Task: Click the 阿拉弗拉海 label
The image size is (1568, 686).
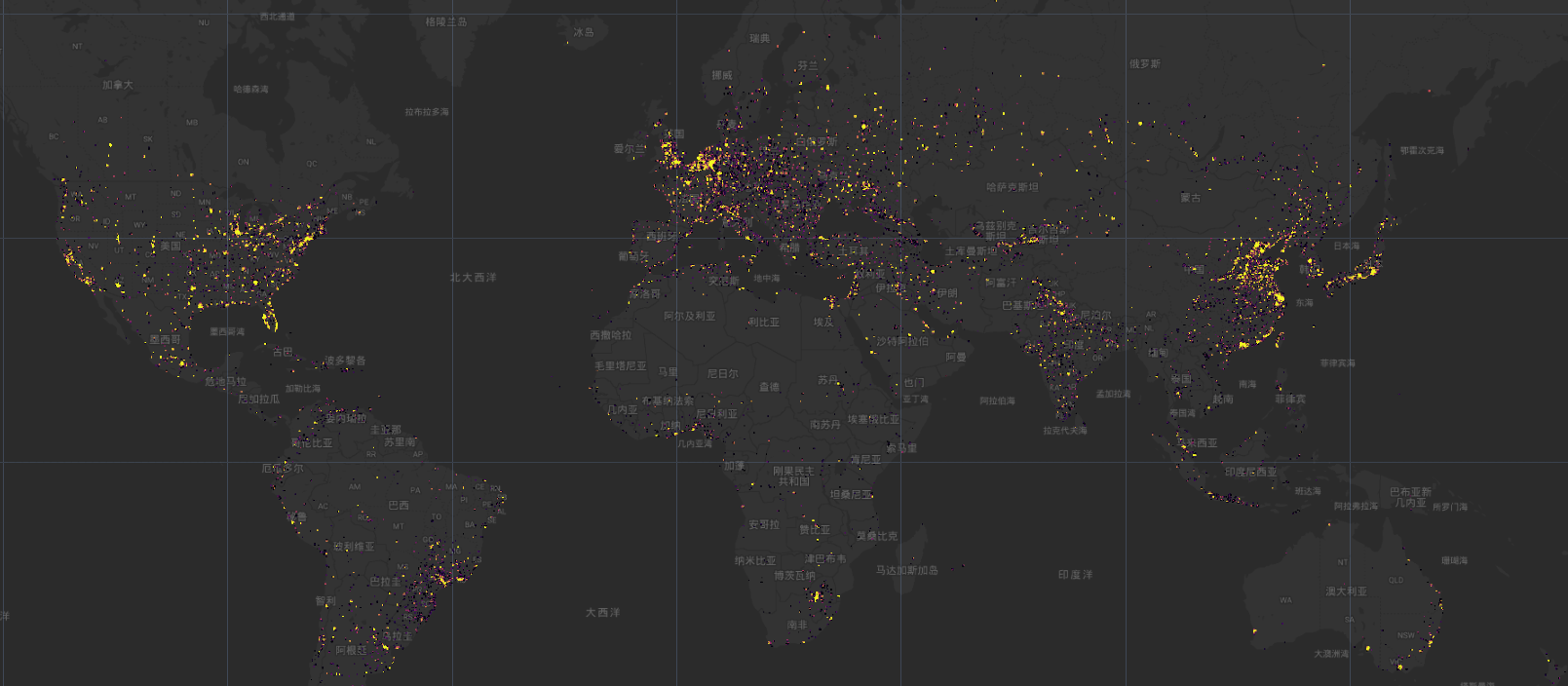Action: 1357,506
